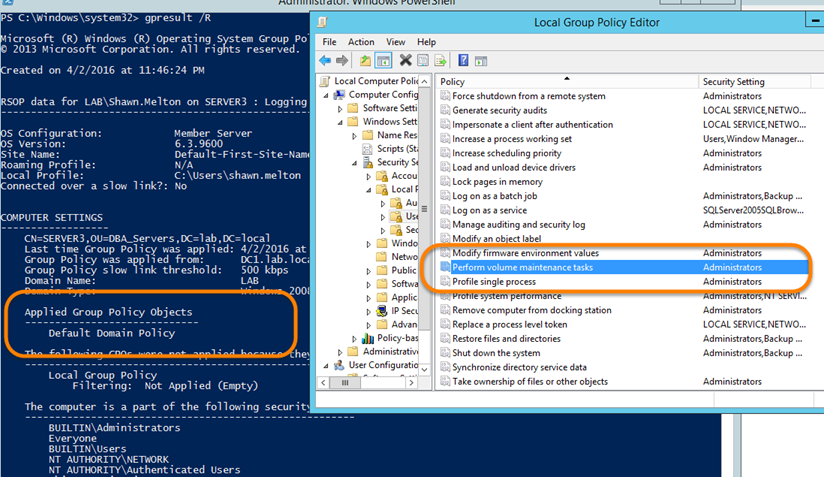Image resolution: width=824 pixels, height=477 pixels.
Task: Click the IP Security shield icon in tree
Action: pos(382,310)
